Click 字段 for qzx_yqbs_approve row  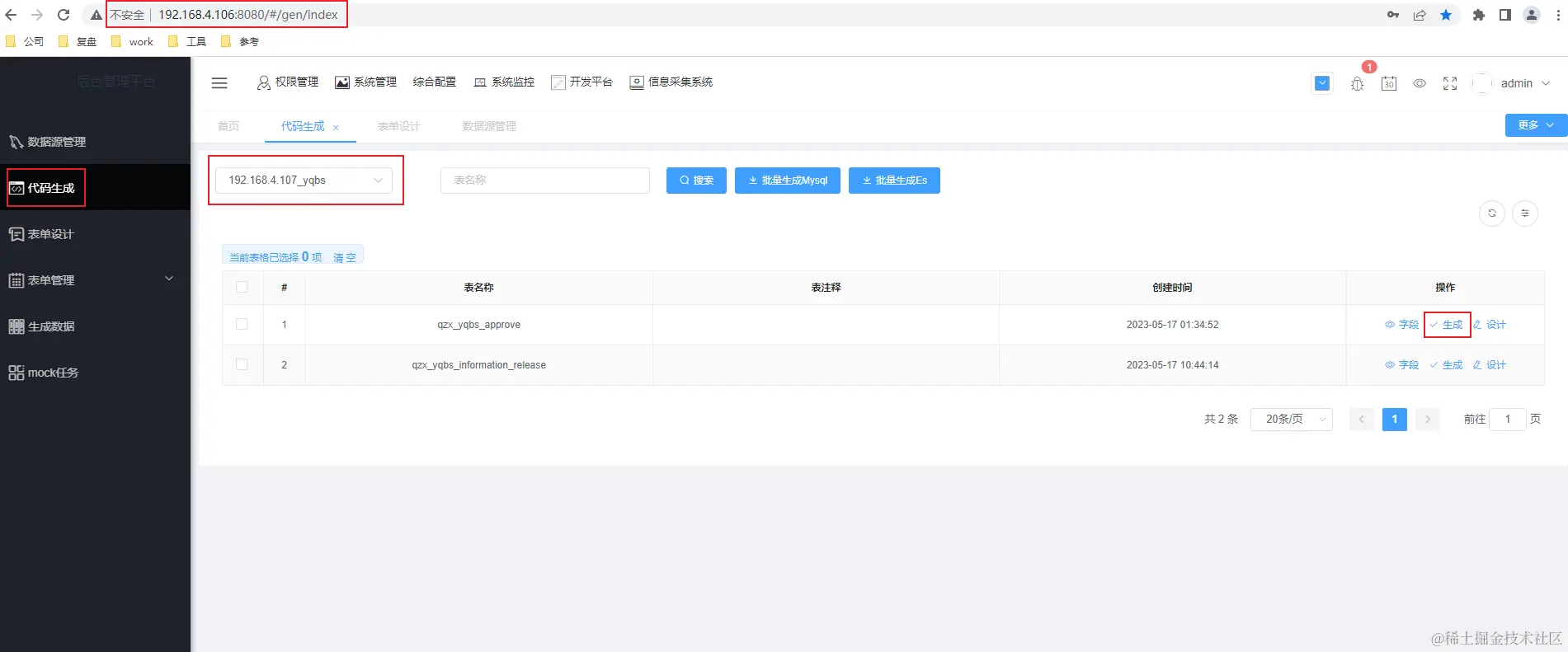(x=1402, y=325)
